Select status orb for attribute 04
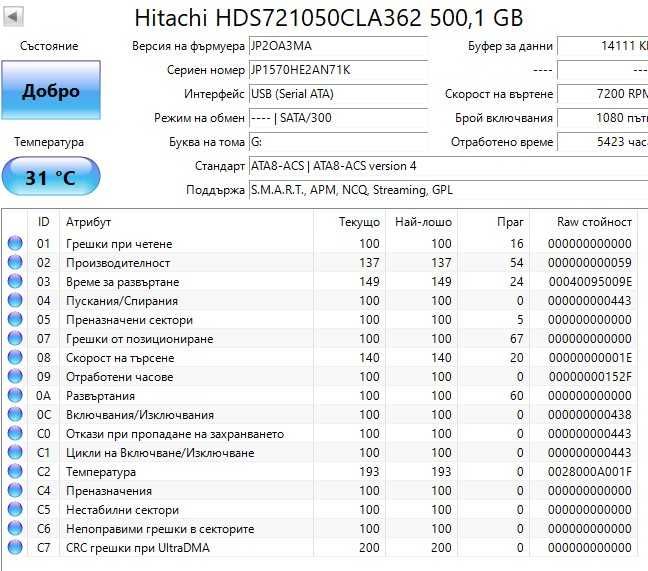 click(15, 300)
